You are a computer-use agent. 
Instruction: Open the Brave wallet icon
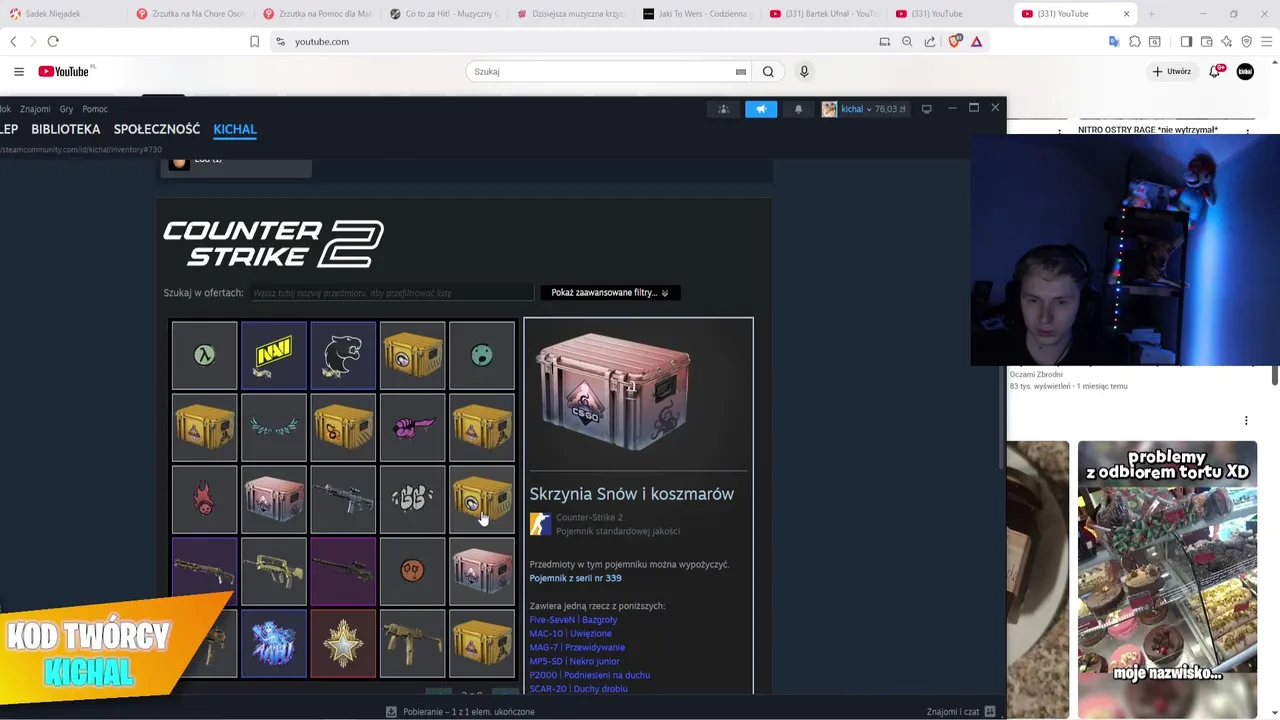pos(1206,41)
